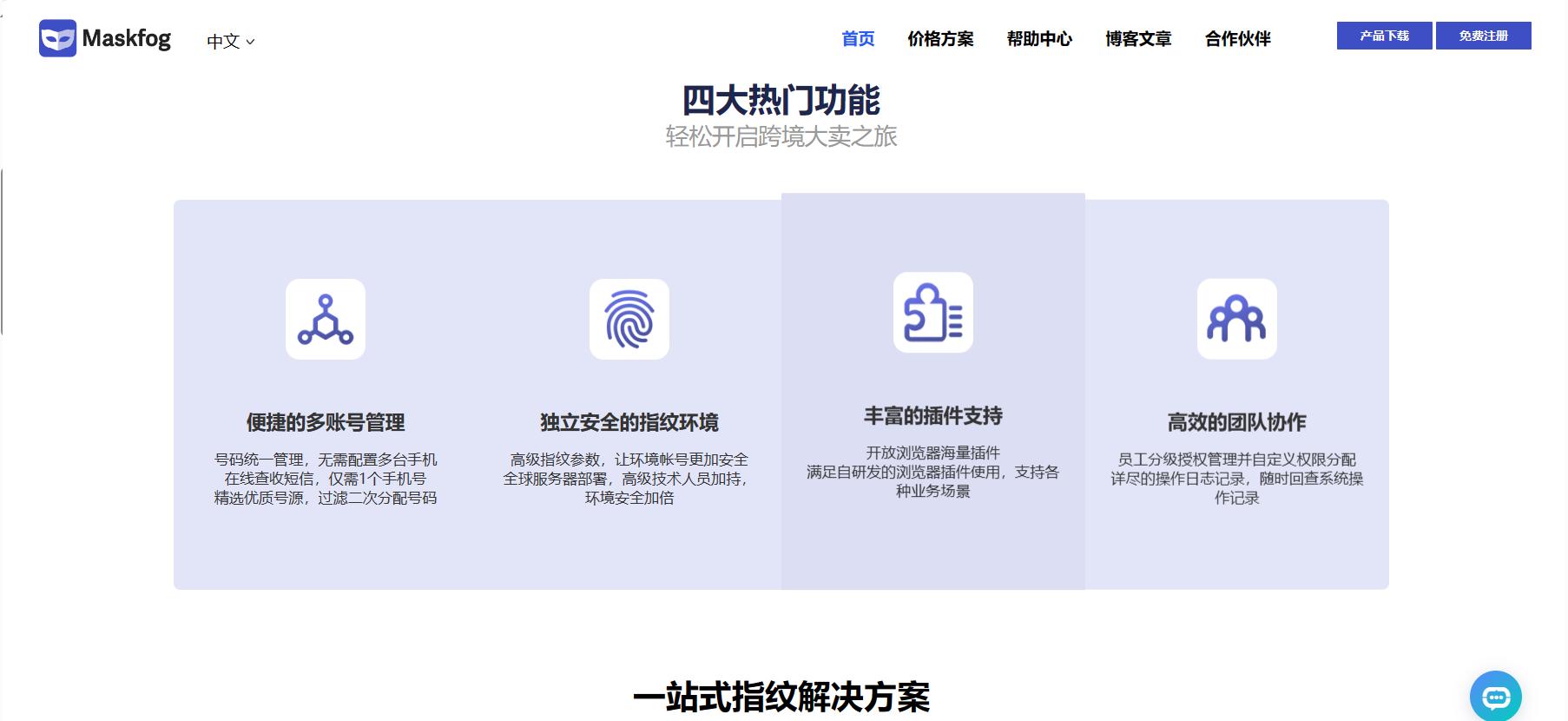Viewport: 1568px width, 721px height.
Task: Open the 价格方案 nav item
Action: [940, 38]
